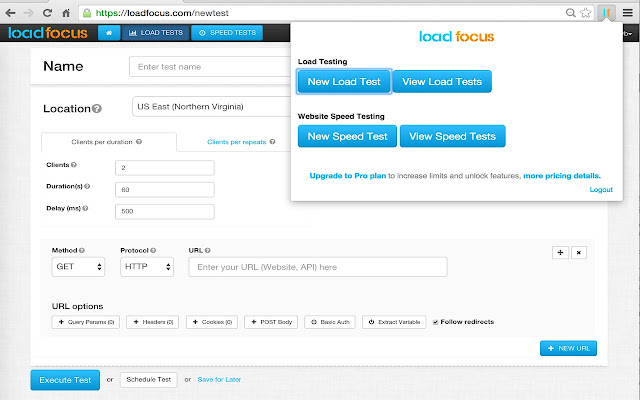
Task: Expand Cookies (0) option
Action: point(212,322)
